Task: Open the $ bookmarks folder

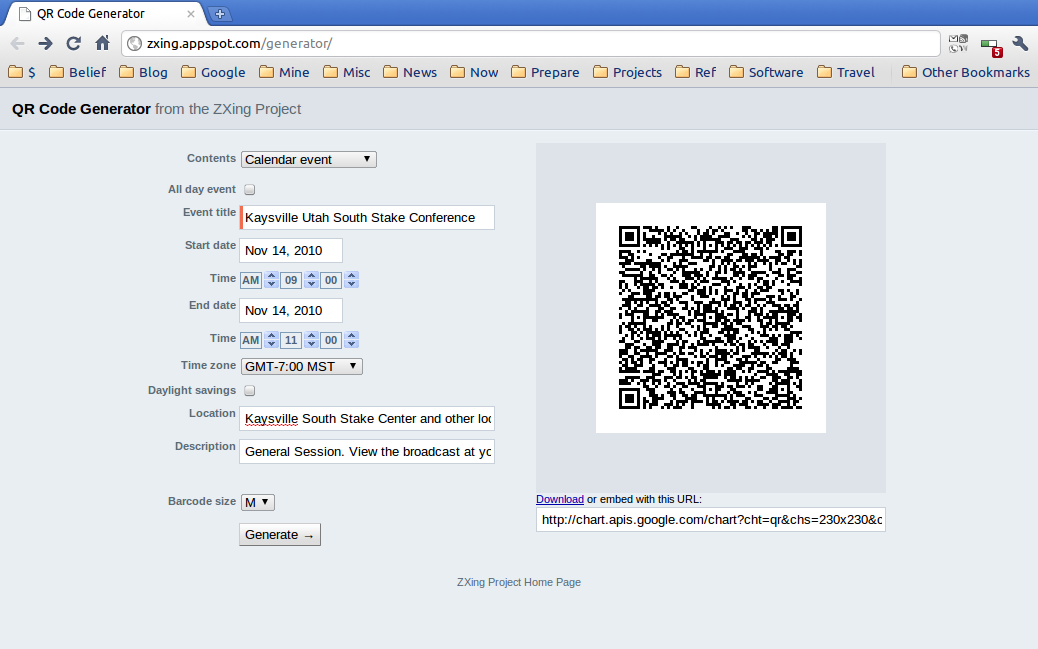Action: pyautogui.click(x=22, y=72)
